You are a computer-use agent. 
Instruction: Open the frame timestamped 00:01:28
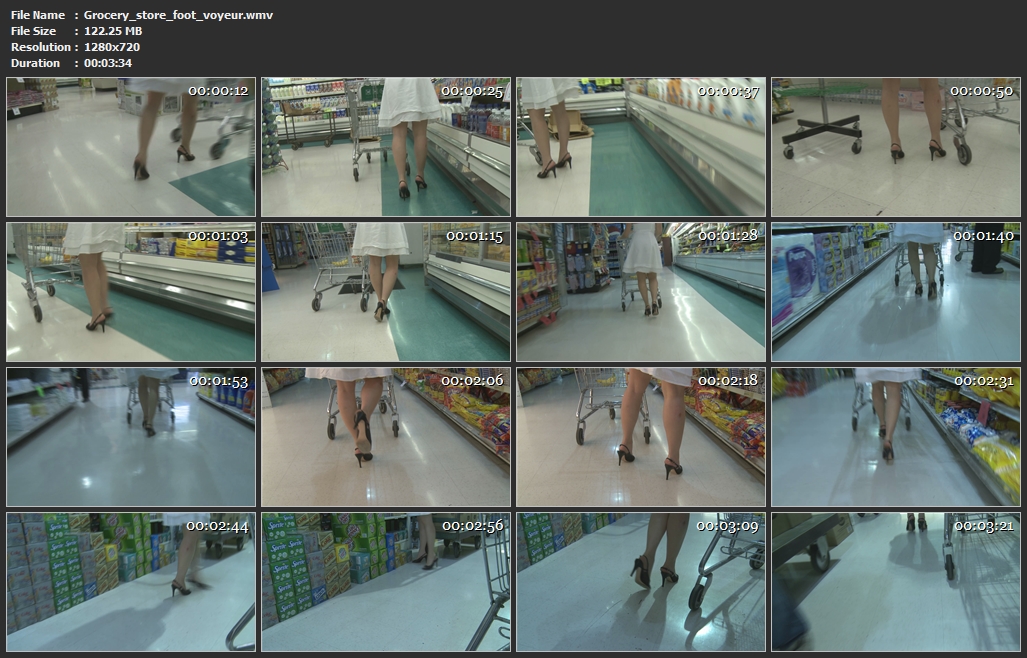coord(641,292)
